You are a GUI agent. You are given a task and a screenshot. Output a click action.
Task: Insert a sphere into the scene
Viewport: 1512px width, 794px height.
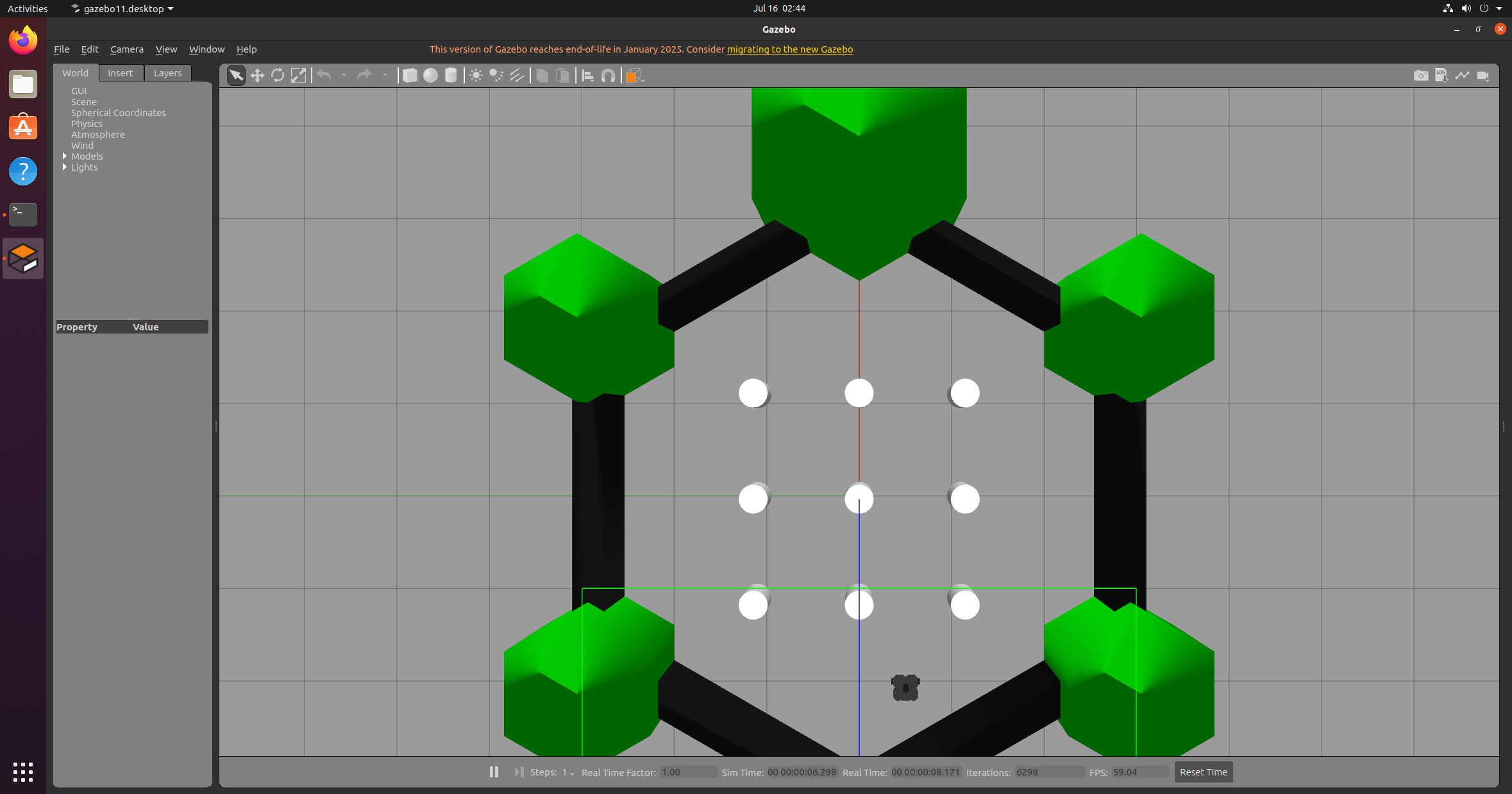coord(430,75)
